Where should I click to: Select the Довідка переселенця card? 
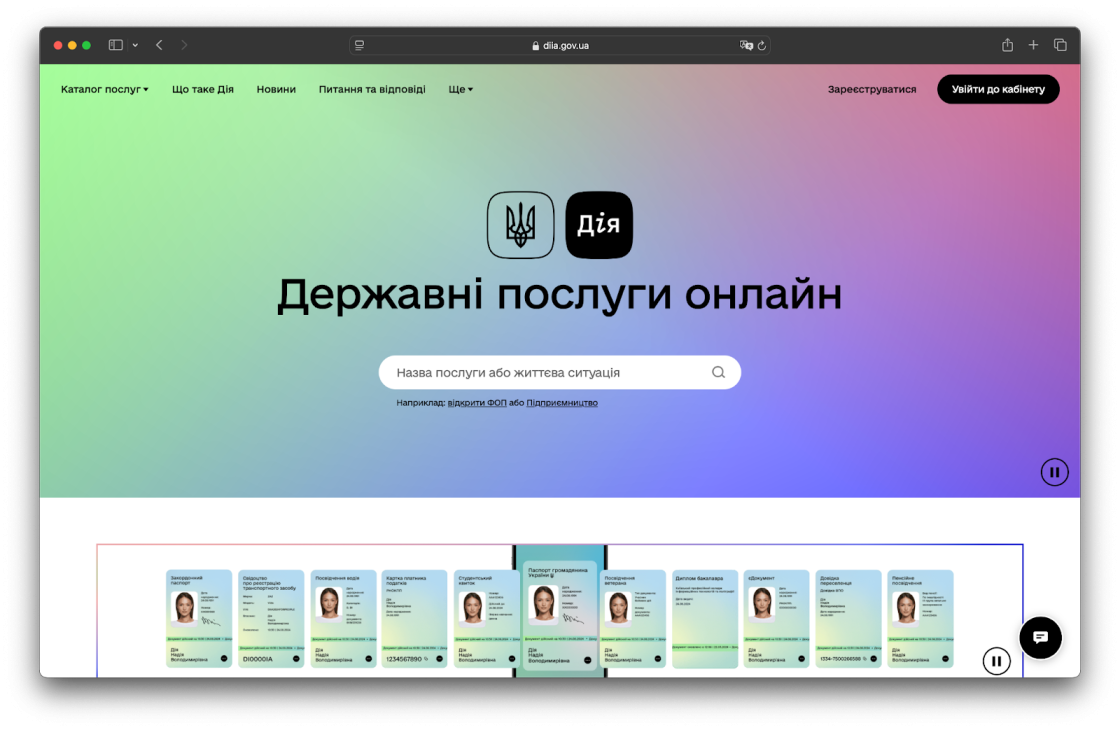click(849, 619)
